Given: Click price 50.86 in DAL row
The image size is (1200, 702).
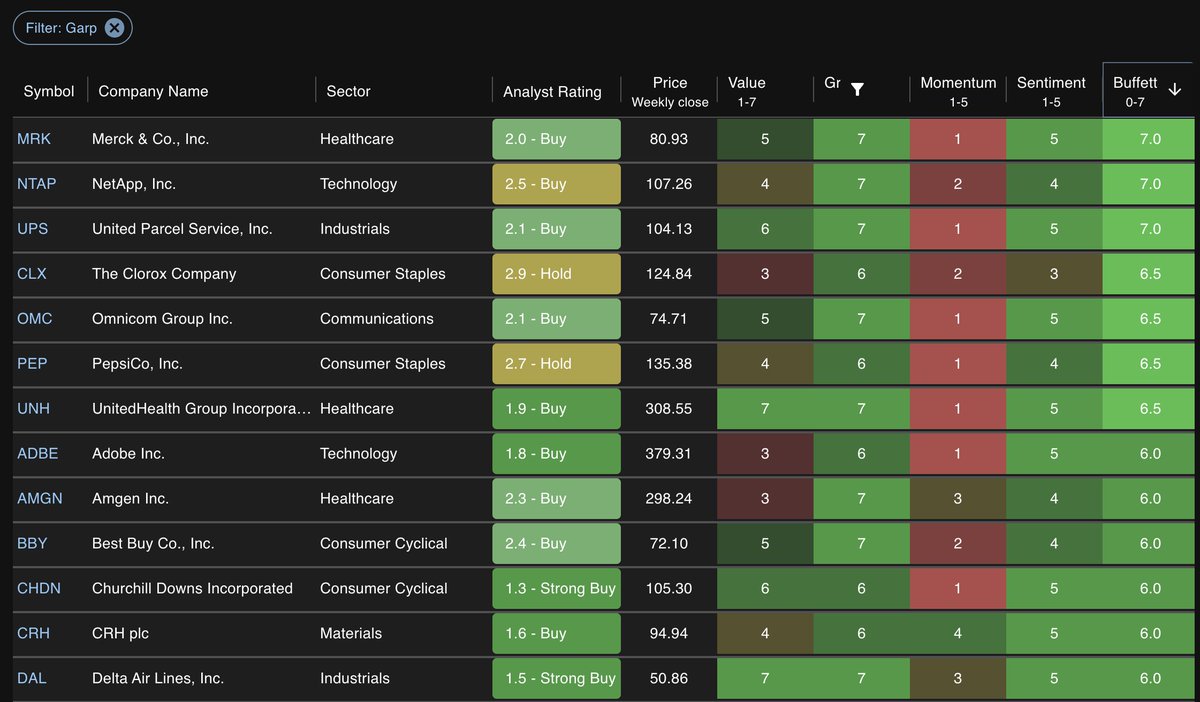Looking at the screenshot, I should 669,679.
